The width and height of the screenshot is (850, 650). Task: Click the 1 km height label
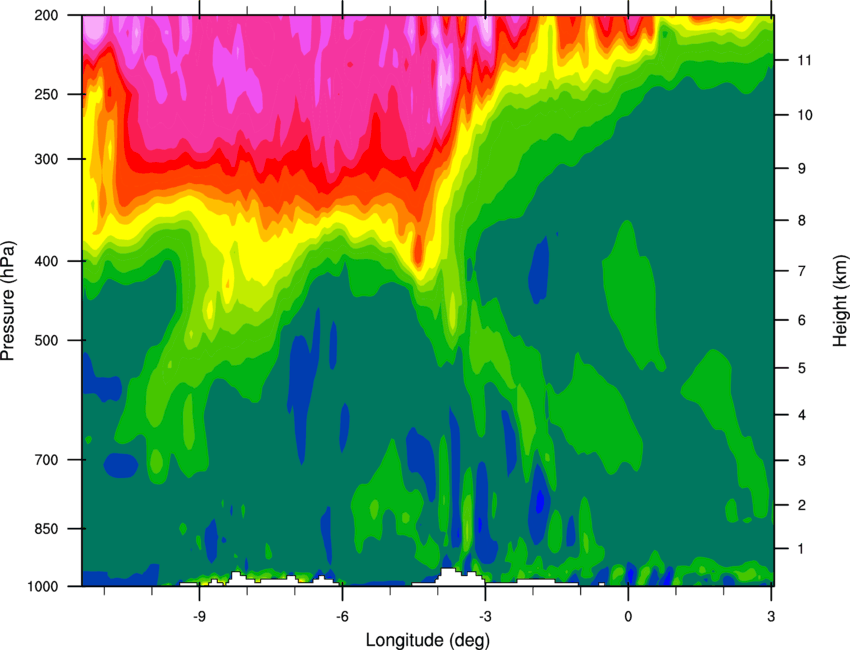click(801, 549)
